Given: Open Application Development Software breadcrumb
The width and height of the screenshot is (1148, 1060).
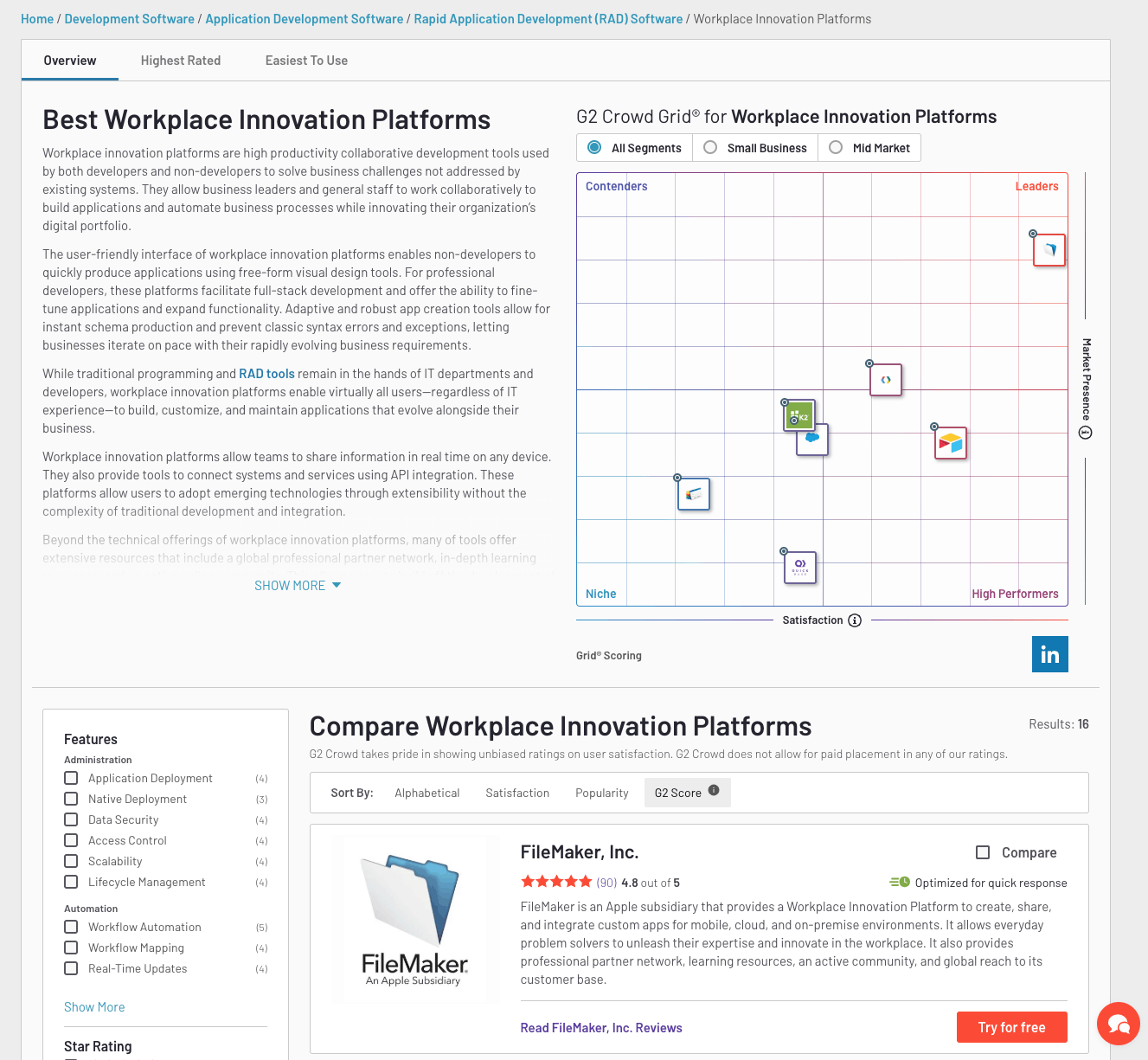Looking at the screenshot, I should click(305, 19).
